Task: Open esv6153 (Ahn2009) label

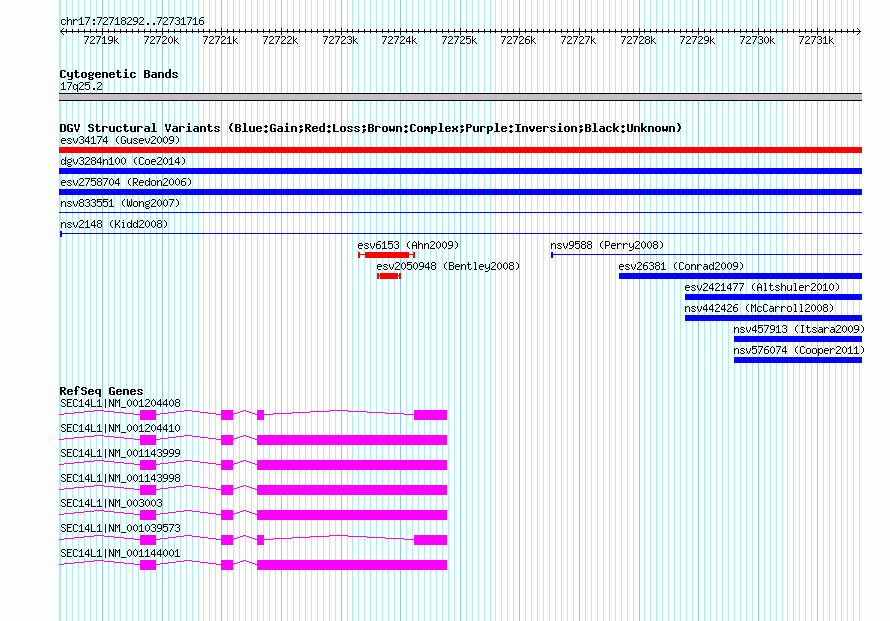Action: tap(408, 245)
